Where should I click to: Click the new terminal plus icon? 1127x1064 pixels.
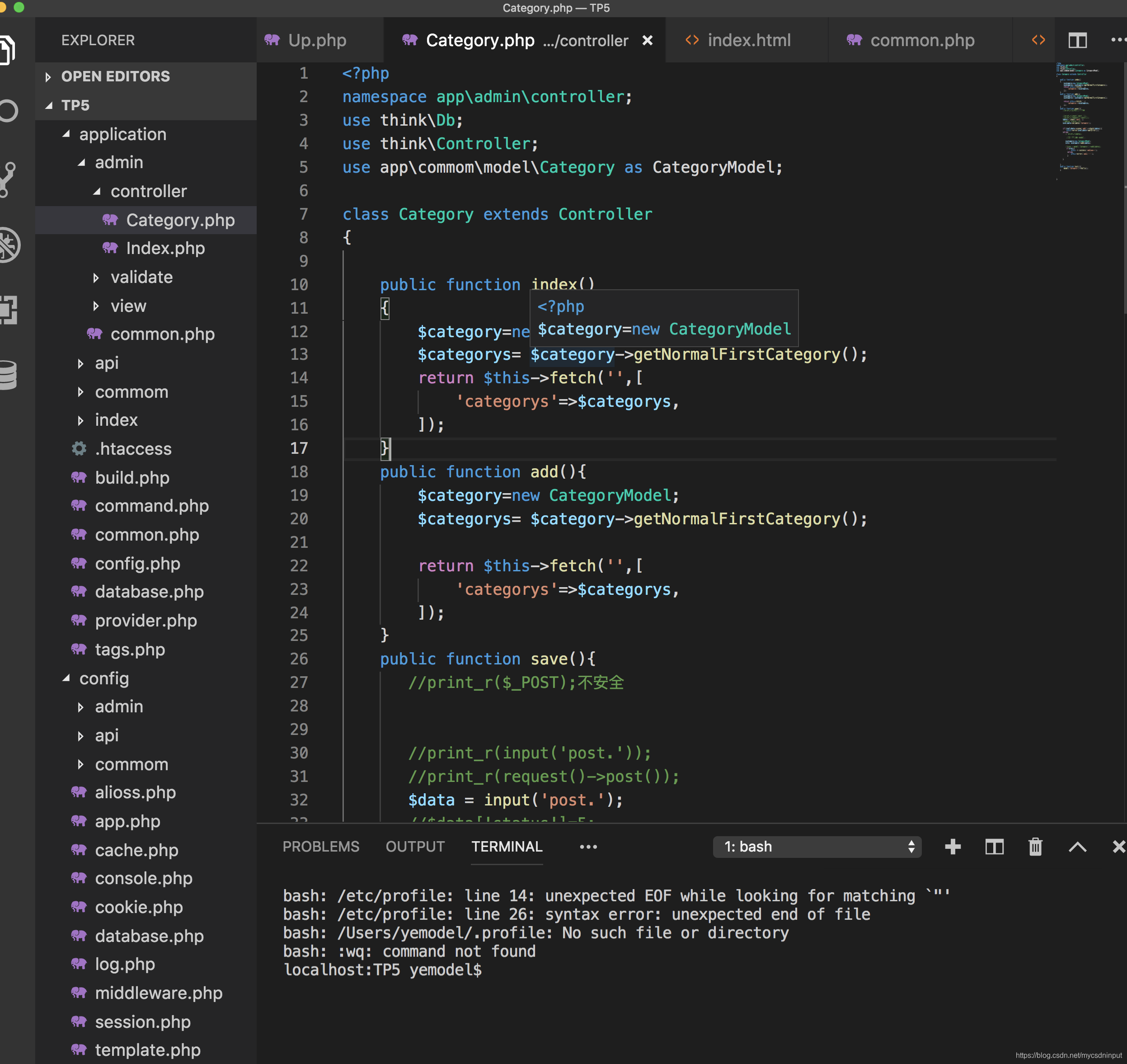pyautogui.click(x=953, y=847)
